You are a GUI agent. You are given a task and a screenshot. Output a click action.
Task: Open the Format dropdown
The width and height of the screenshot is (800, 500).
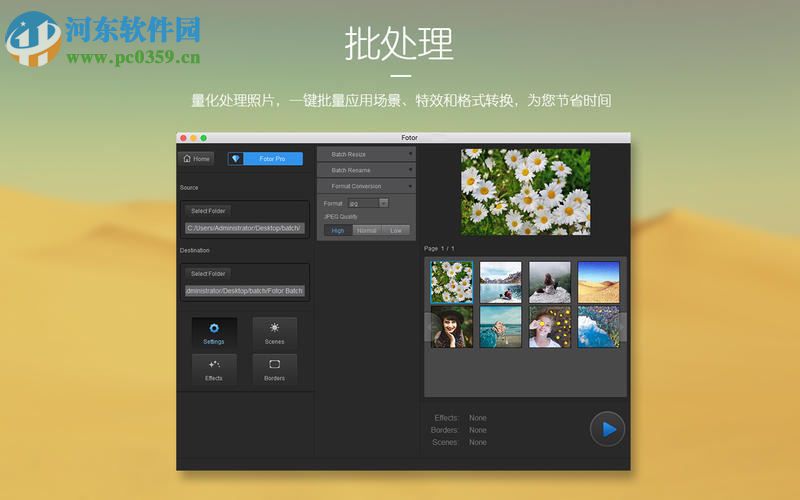368,203
